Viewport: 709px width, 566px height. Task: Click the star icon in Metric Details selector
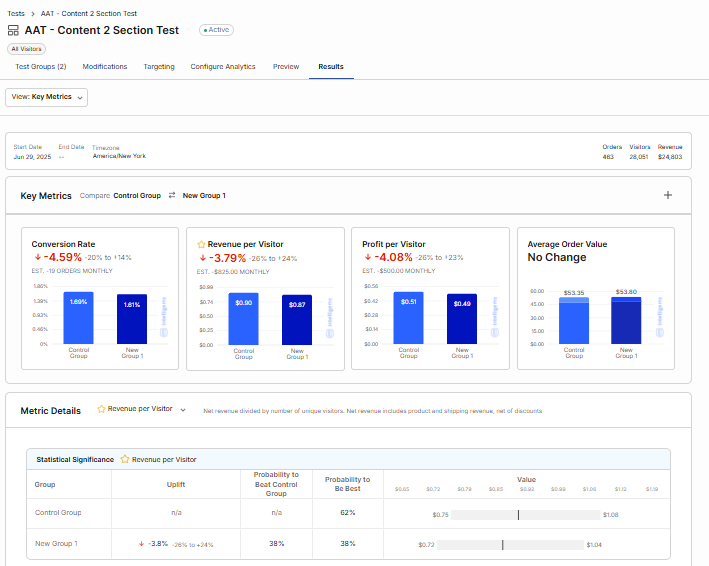tap(101, 409)
